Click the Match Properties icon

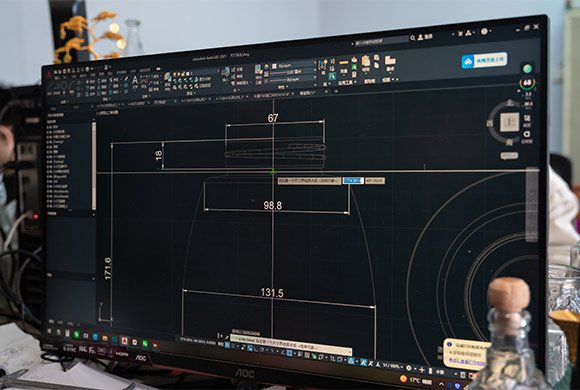coord(258,69)
